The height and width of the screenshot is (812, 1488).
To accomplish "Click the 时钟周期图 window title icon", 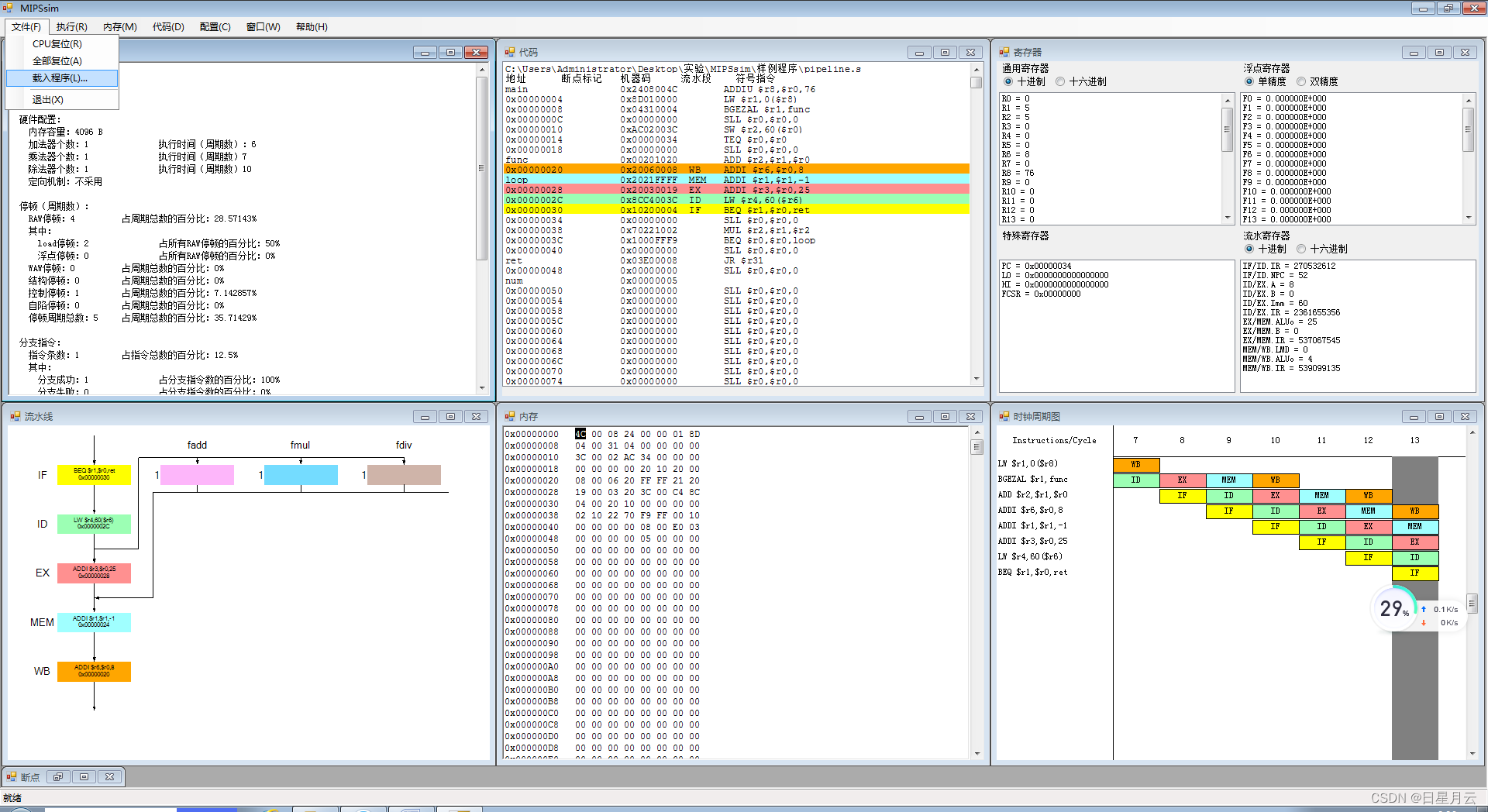I will point(1004,417).
